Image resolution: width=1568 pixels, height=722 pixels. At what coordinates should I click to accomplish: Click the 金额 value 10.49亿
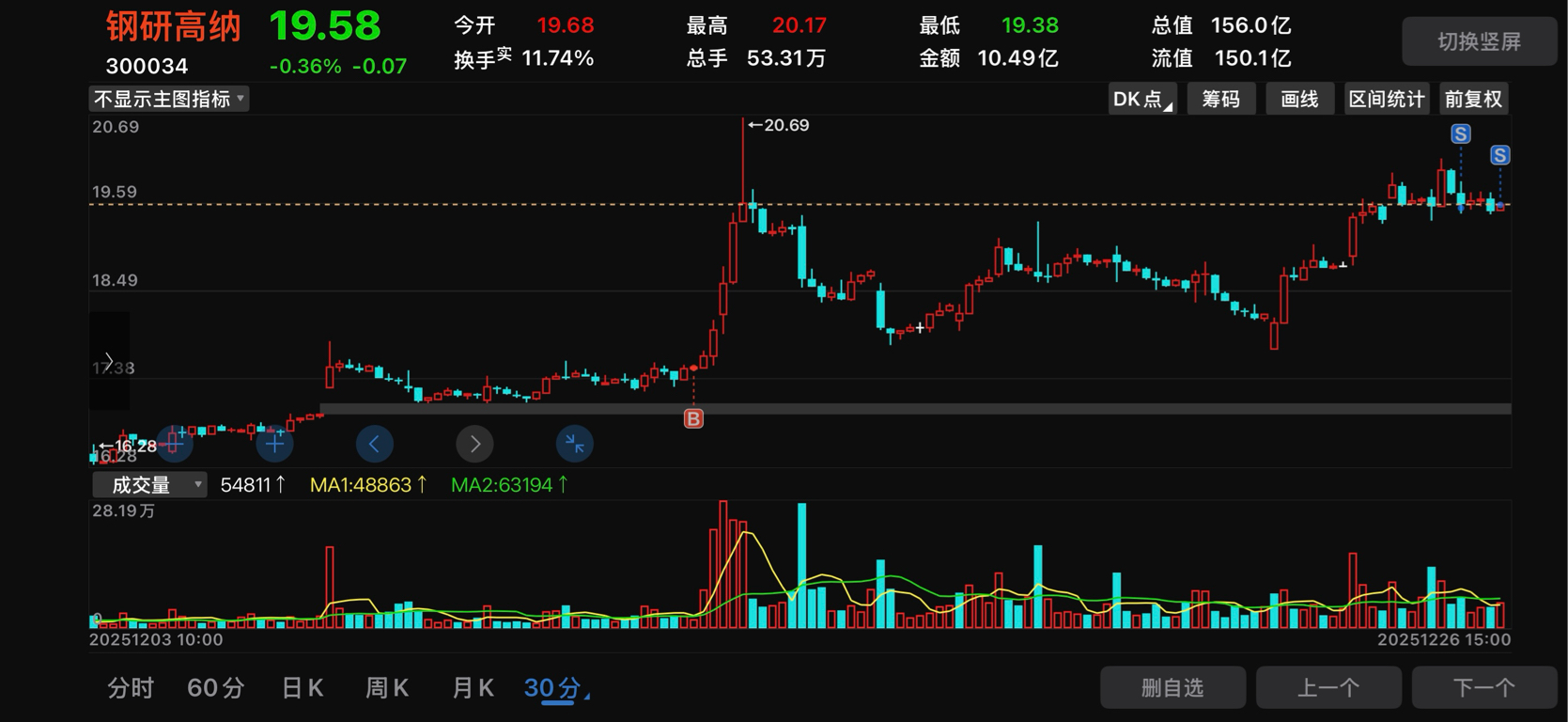coord(1017,58)
